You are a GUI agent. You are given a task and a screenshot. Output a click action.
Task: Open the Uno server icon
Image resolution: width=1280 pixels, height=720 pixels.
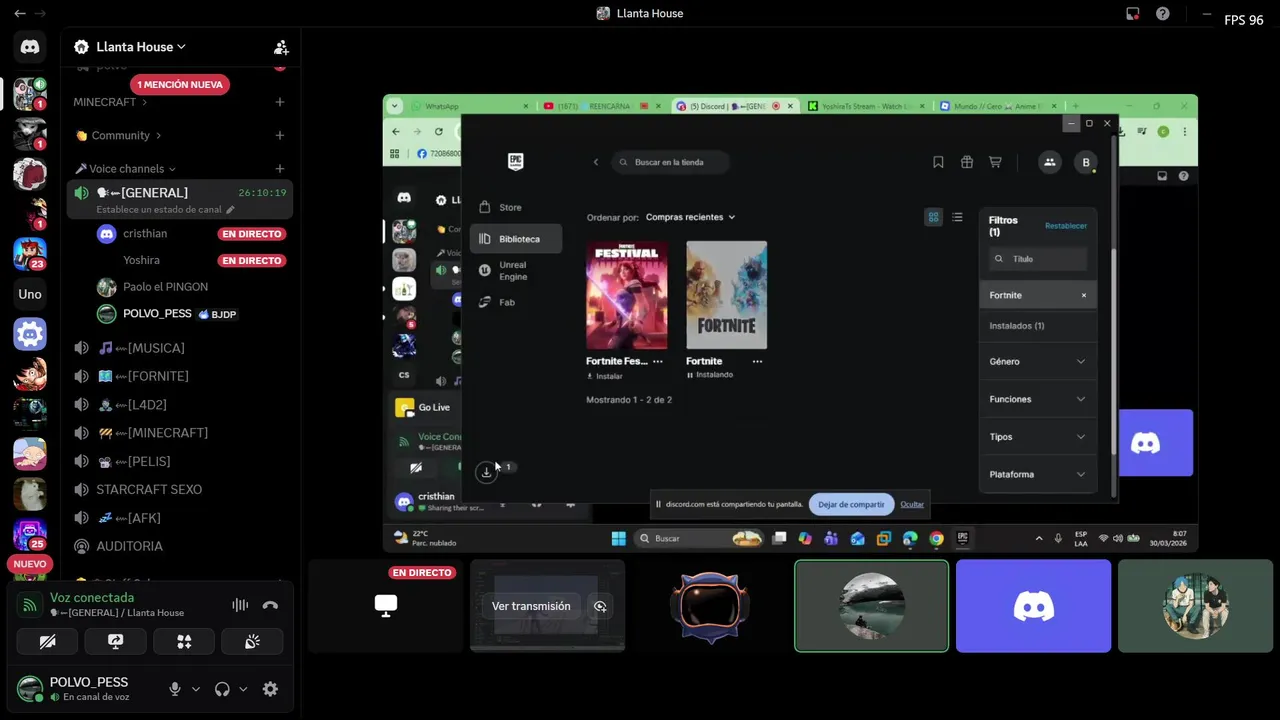point(30,294)
